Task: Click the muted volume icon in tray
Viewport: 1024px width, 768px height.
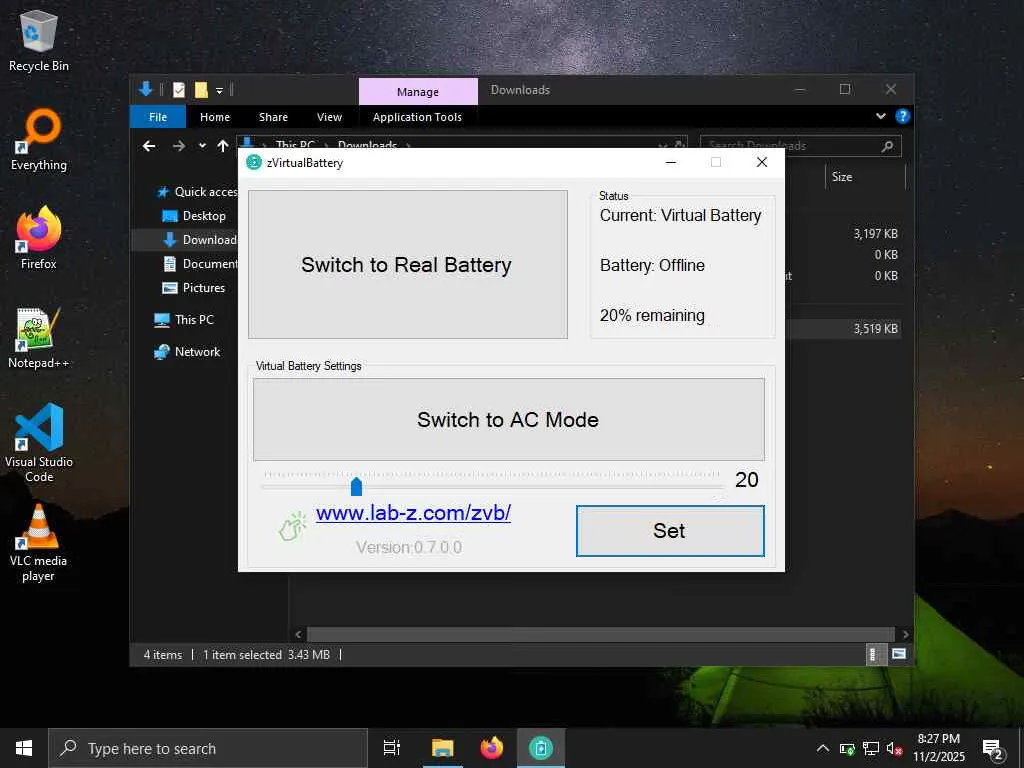Action: click(895, 749)
